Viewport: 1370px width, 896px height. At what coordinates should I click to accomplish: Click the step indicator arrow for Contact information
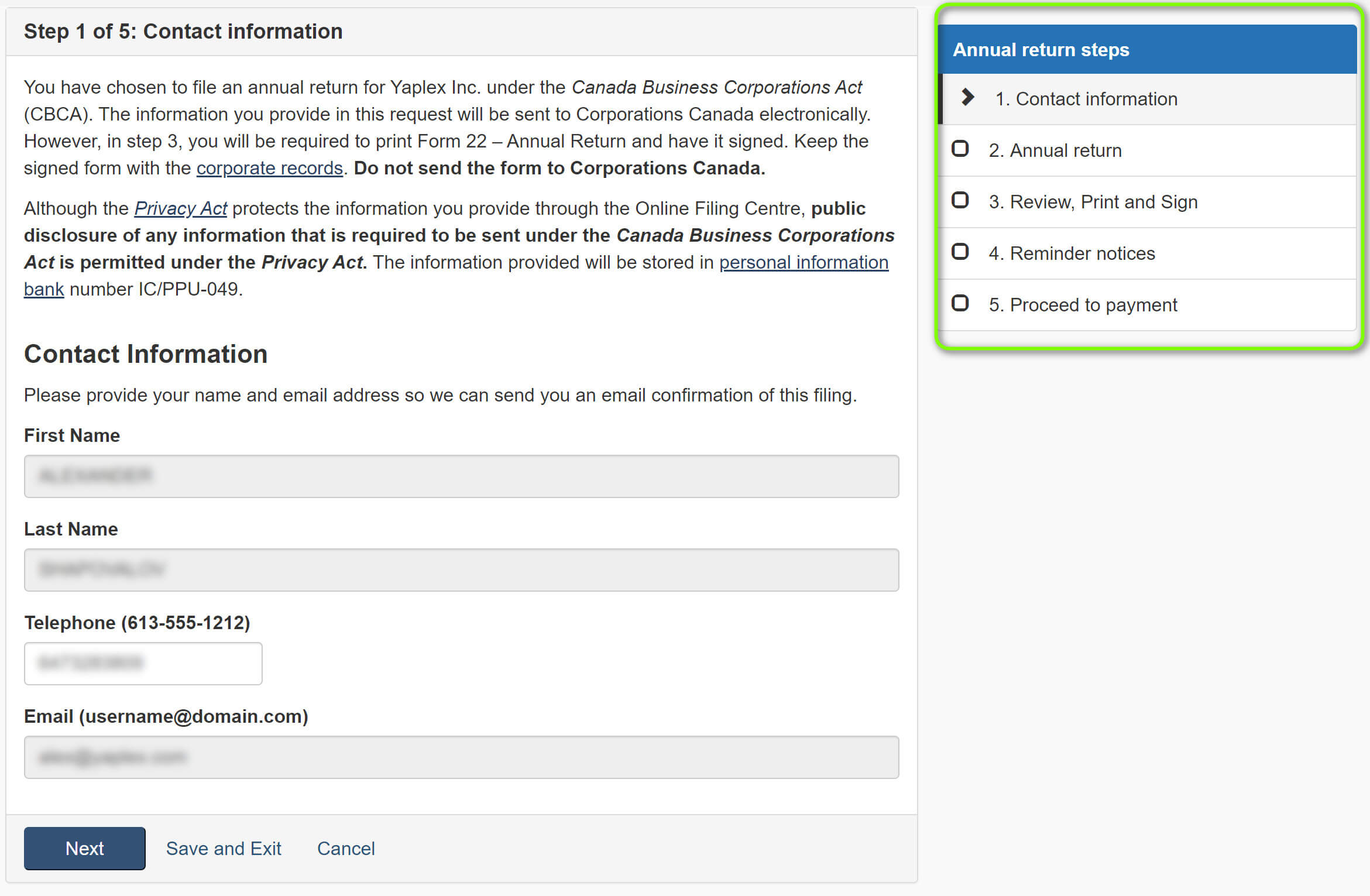[965, 98]
